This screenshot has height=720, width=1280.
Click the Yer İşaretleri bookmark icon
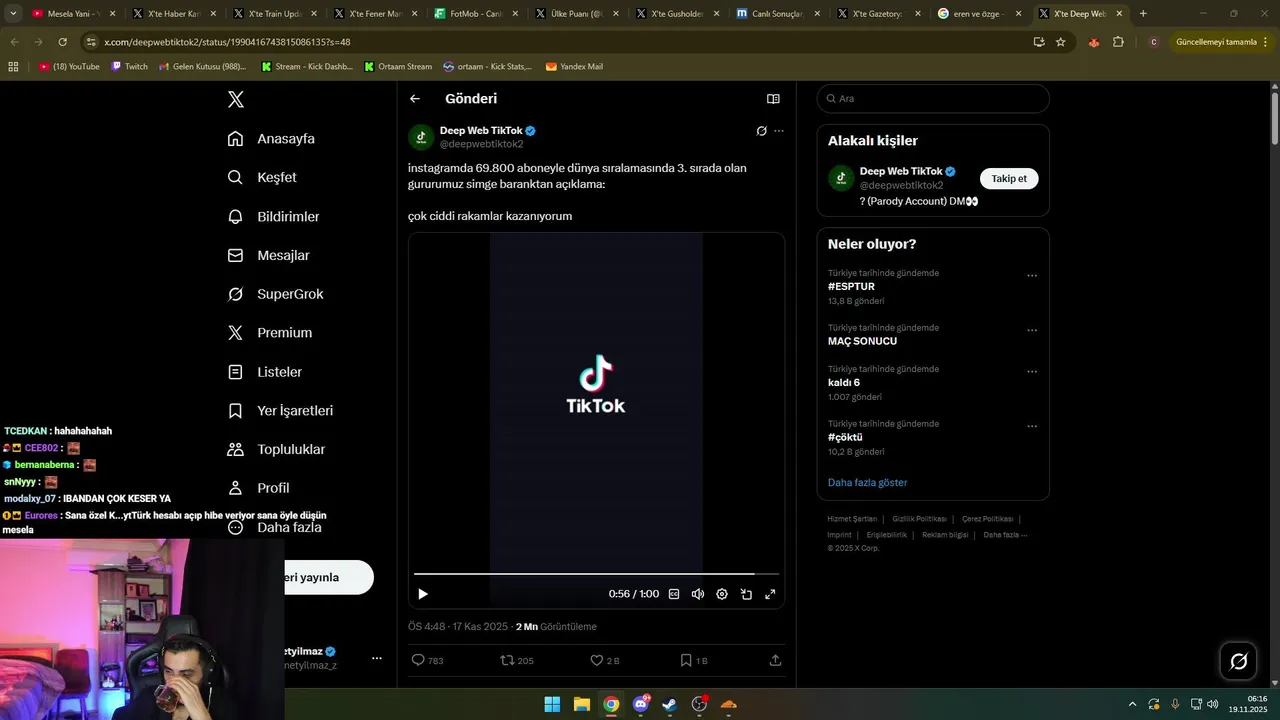(x=236, y=410)
